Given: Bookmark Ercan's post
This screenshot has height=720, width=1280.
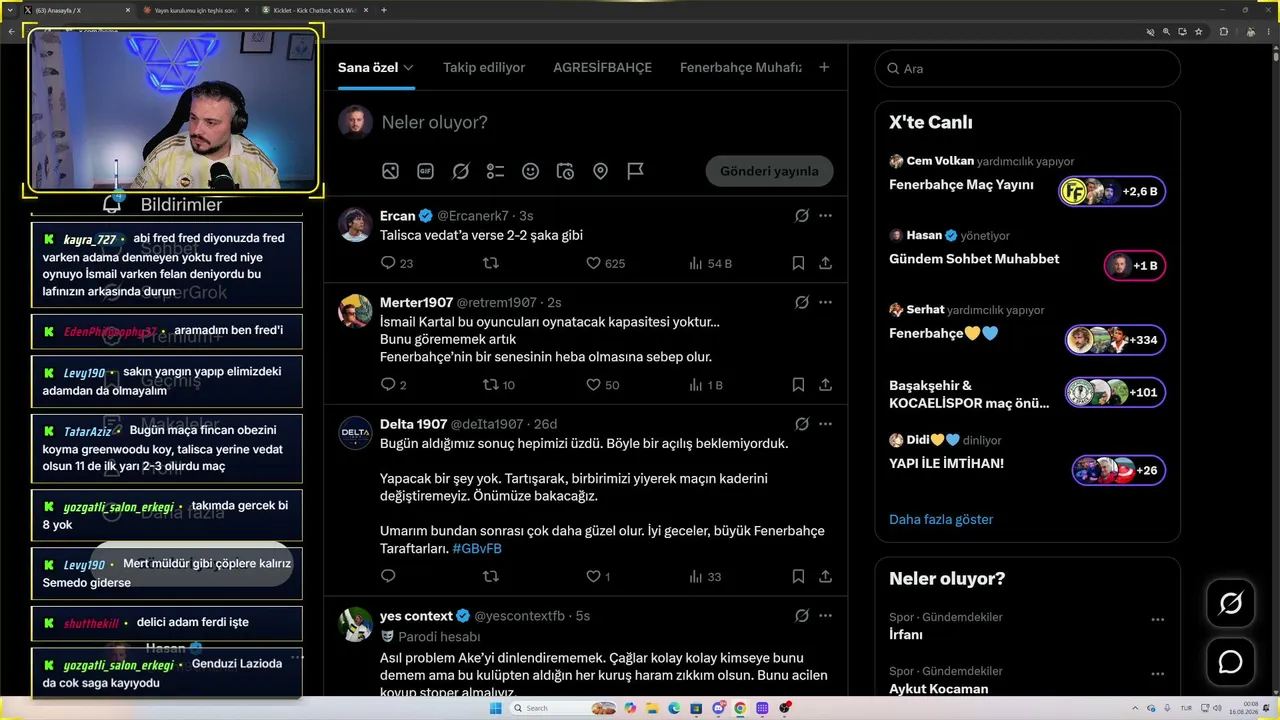Looking at the screenshot, I should 798,263.
